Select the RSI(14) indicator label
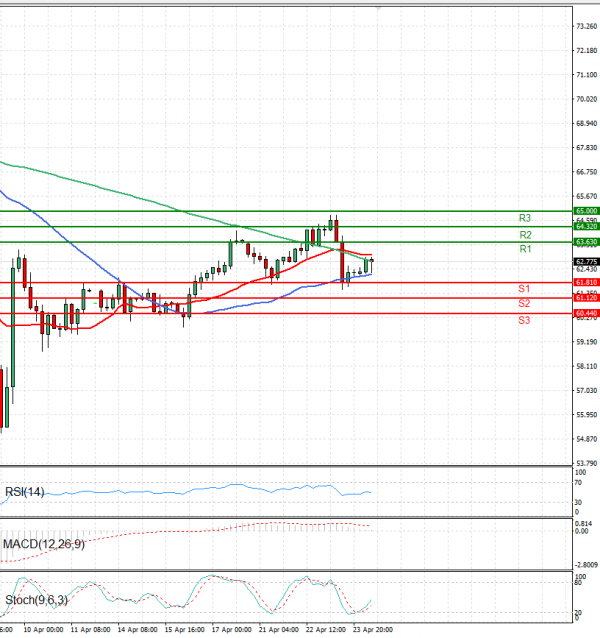This screenshot has height=638, width=600. pyautogui.click(x=24, y=492)
